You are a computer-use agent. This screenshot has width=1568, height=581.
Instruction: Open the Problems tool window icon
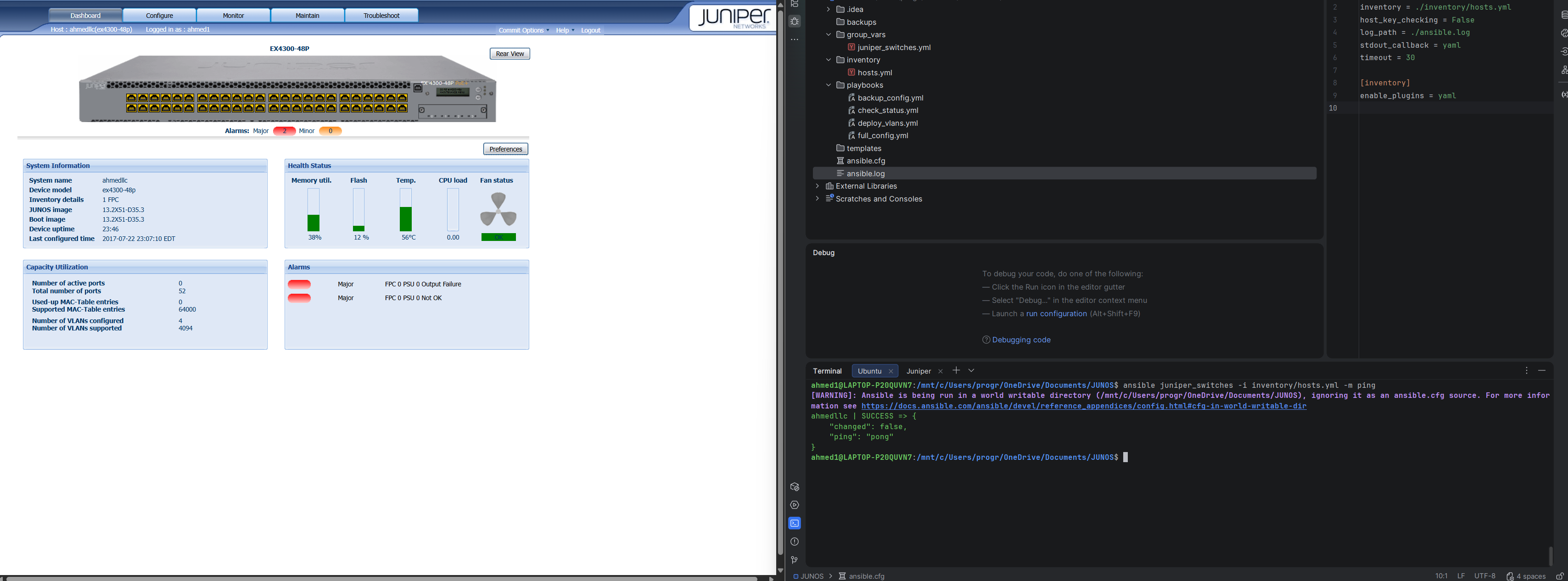click(x=795, y=542)
